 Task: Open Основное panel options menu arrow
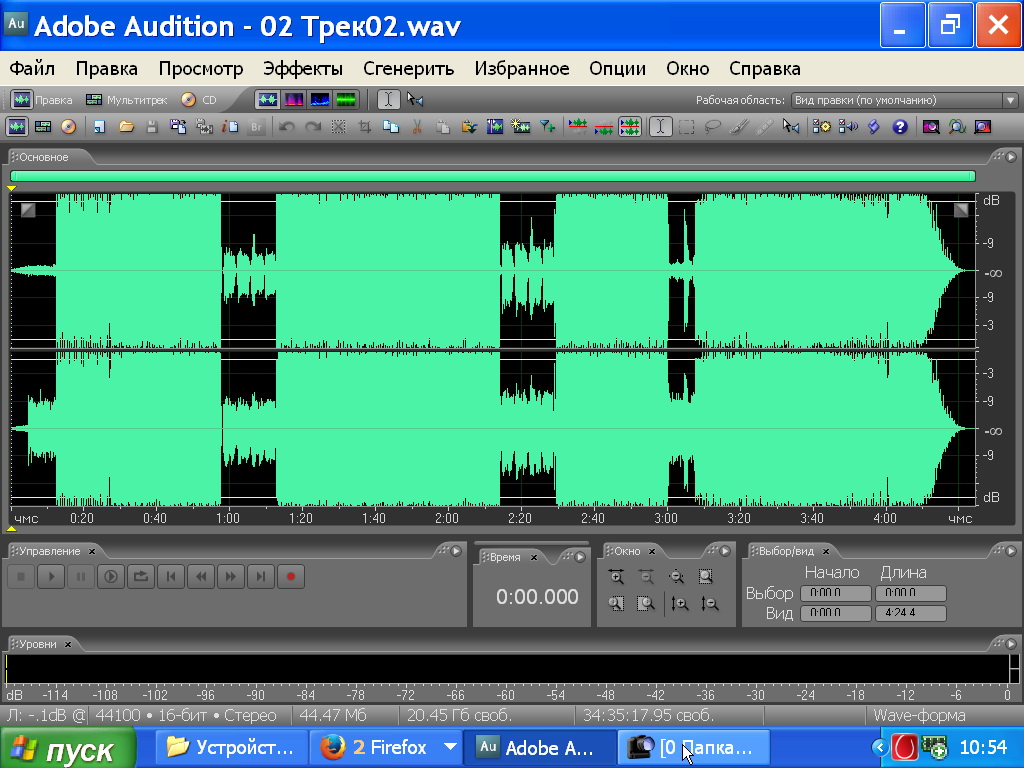coord(1011,157)
